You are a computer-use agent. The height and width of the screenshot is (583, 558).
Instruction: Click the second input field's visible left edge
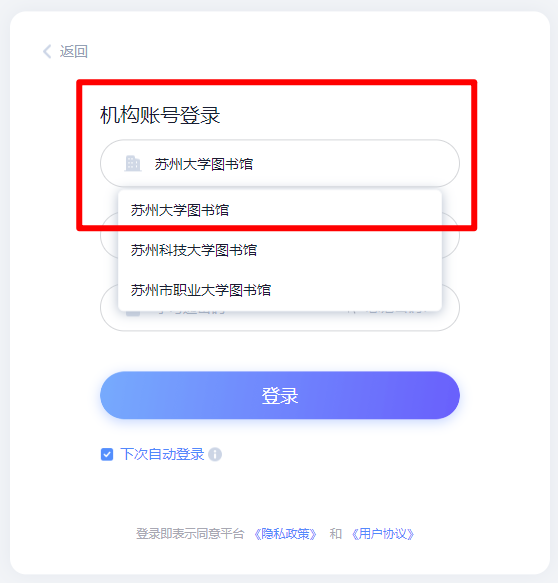click(x=109, y=235)
